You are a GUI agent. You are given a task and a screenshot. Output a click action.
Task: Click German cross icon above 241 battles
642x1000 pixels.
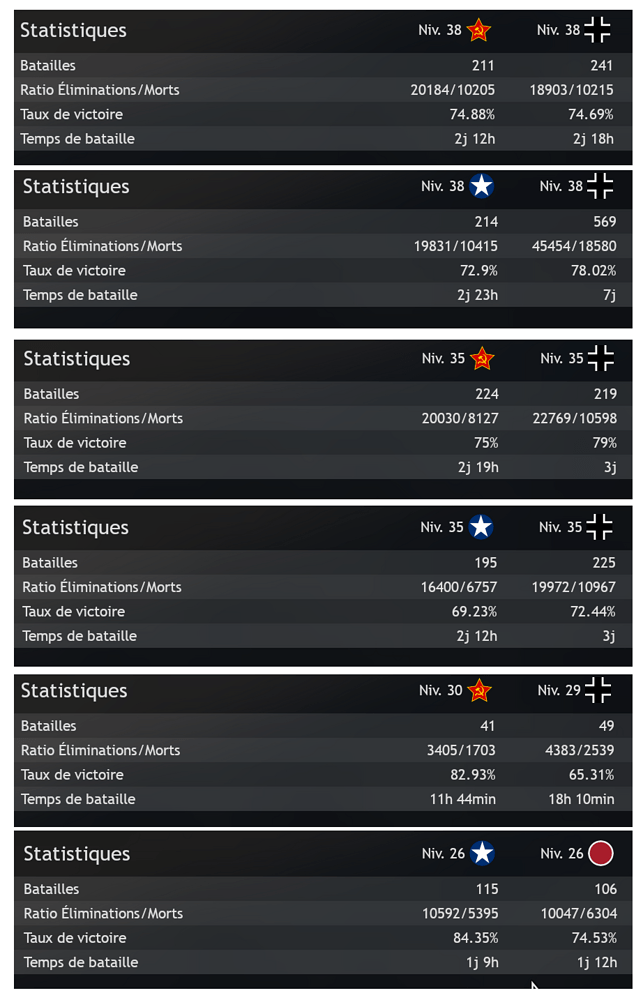pos(597,30)
